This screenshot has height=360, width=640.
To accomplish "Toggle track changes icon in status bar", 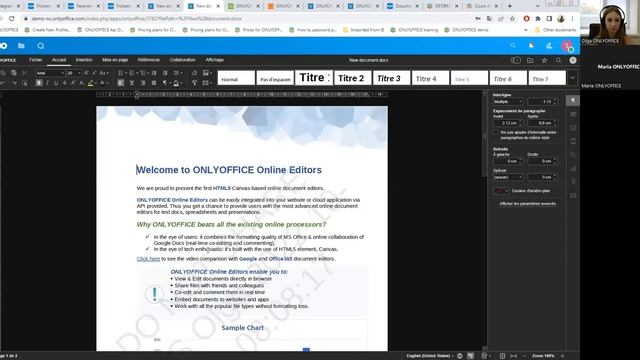I will [x=485, y=356].
